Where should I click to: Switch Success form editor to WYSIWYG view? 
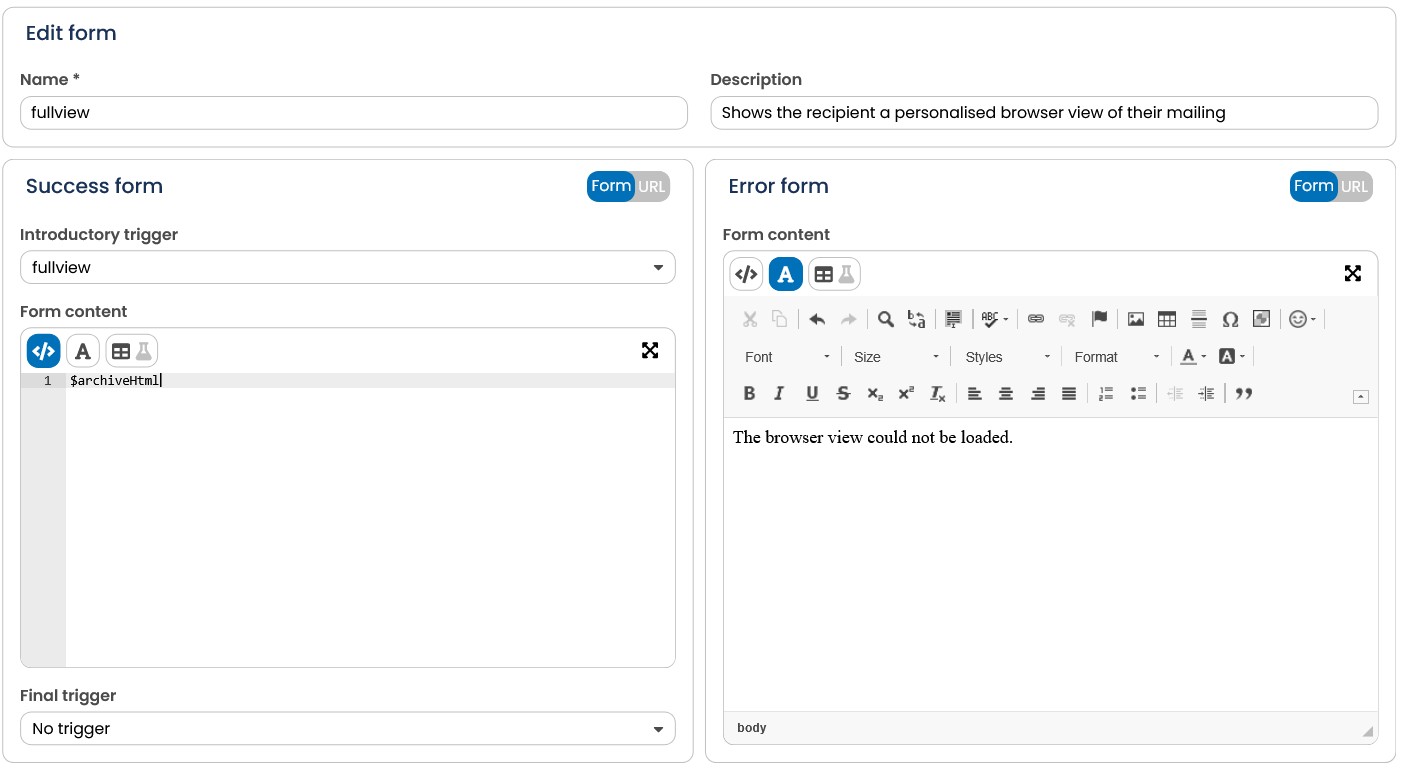pos(83,351)
